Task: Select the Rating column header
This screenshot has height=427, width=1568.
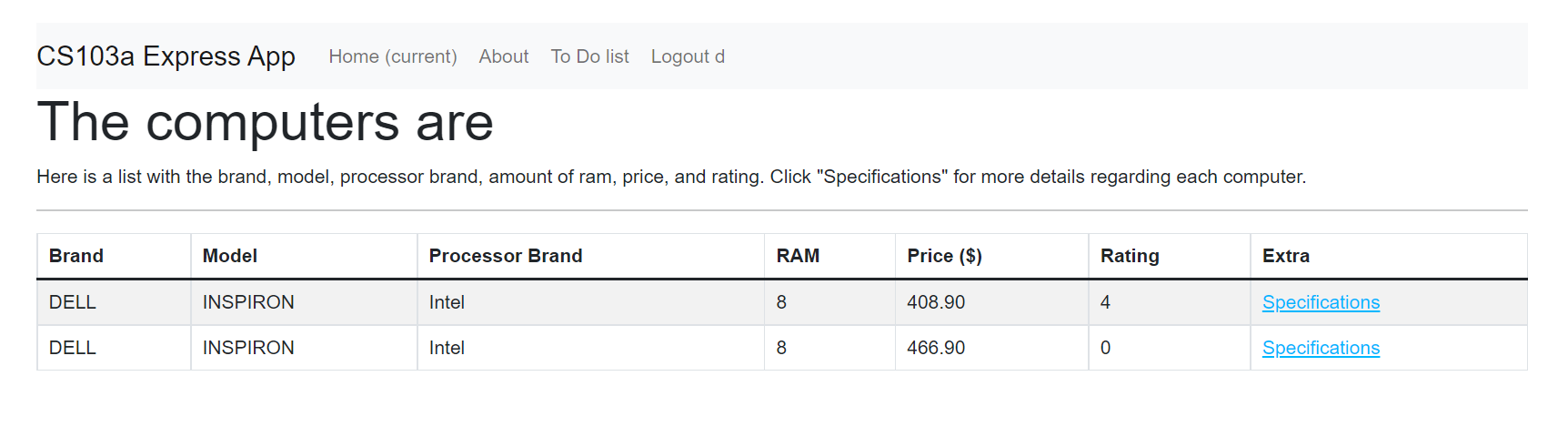Action: point(1130,256)
